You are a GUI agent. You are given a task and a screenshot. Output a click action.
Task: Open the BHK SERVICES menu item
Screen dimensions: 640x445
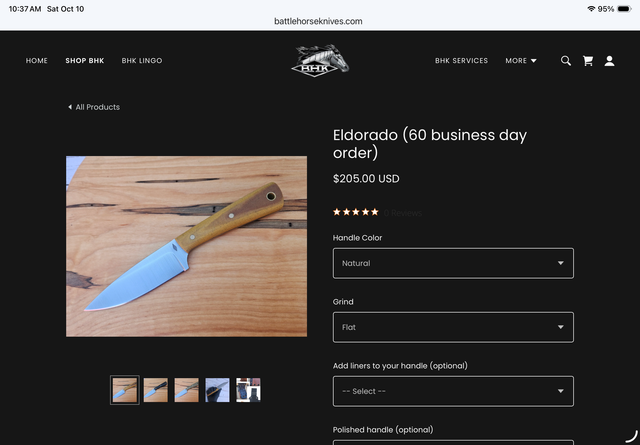(461, 60)
